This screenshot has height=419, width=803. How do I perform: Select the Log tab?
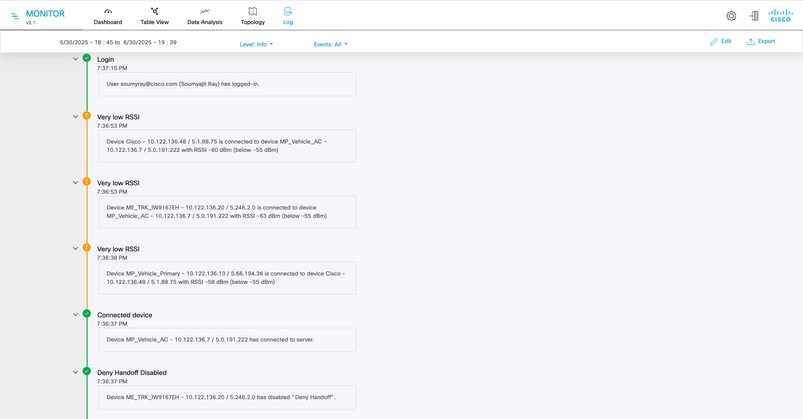[x=288, y=16]
